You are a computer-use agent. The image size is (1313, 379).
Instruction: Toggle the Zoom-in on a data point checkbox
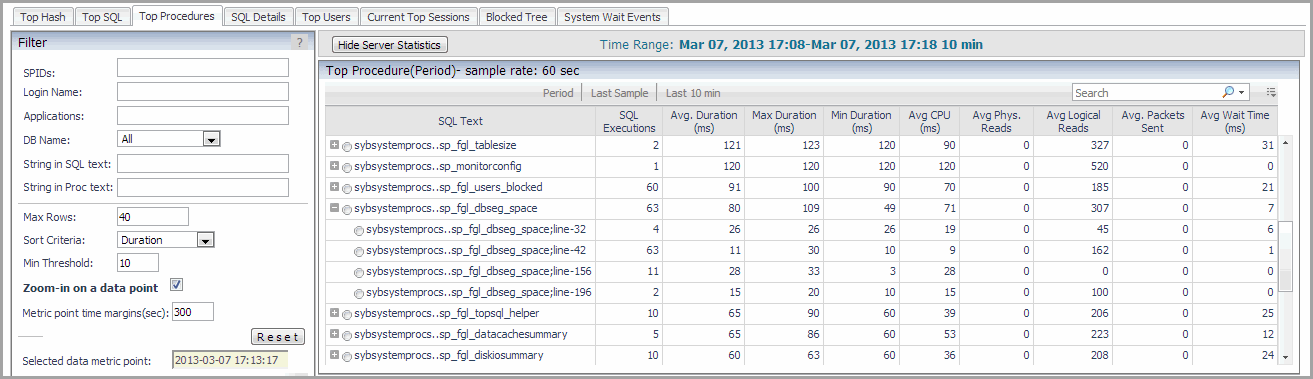(176, 286)
